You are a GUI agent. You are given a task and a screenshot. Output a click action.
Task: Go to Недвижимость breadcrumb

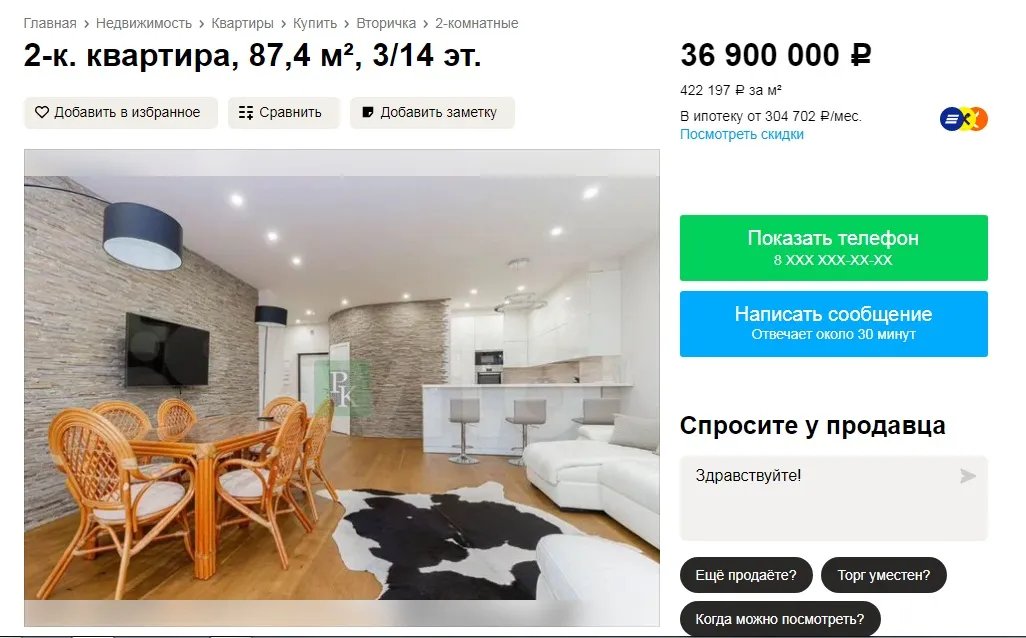pyautogui.click(x=144, y=24)
